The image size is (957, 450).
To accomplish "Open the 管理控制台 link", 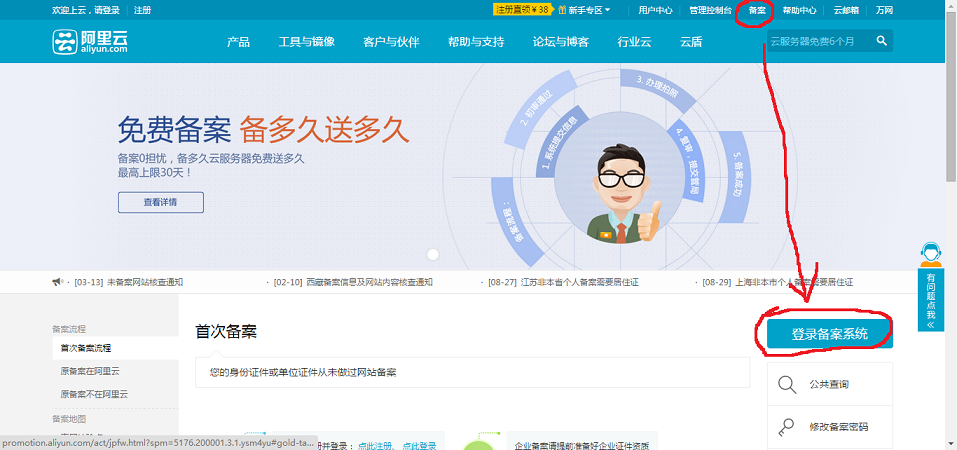I will (709, 10).
